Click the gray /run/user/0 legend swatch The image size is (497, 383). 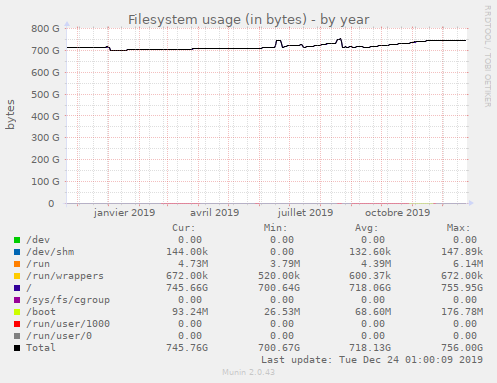coord(17,336)
